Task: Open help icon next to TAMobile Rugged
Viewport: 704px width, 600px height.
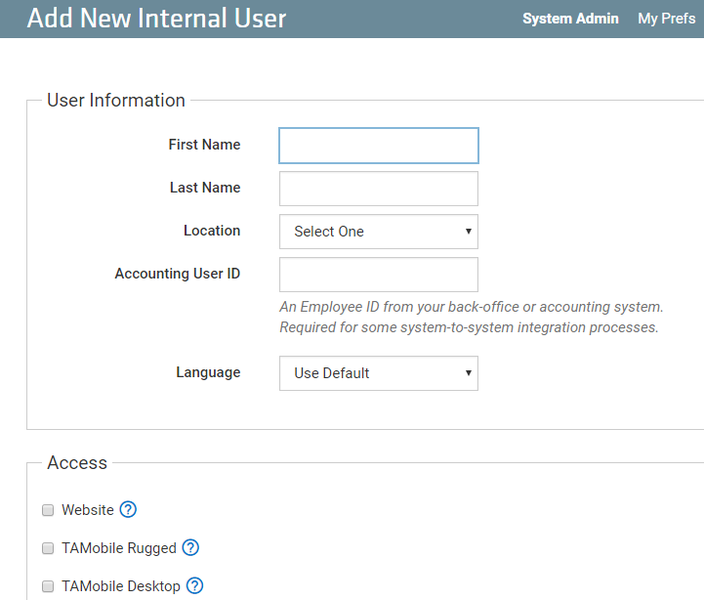Action: [x=190, y=547]
